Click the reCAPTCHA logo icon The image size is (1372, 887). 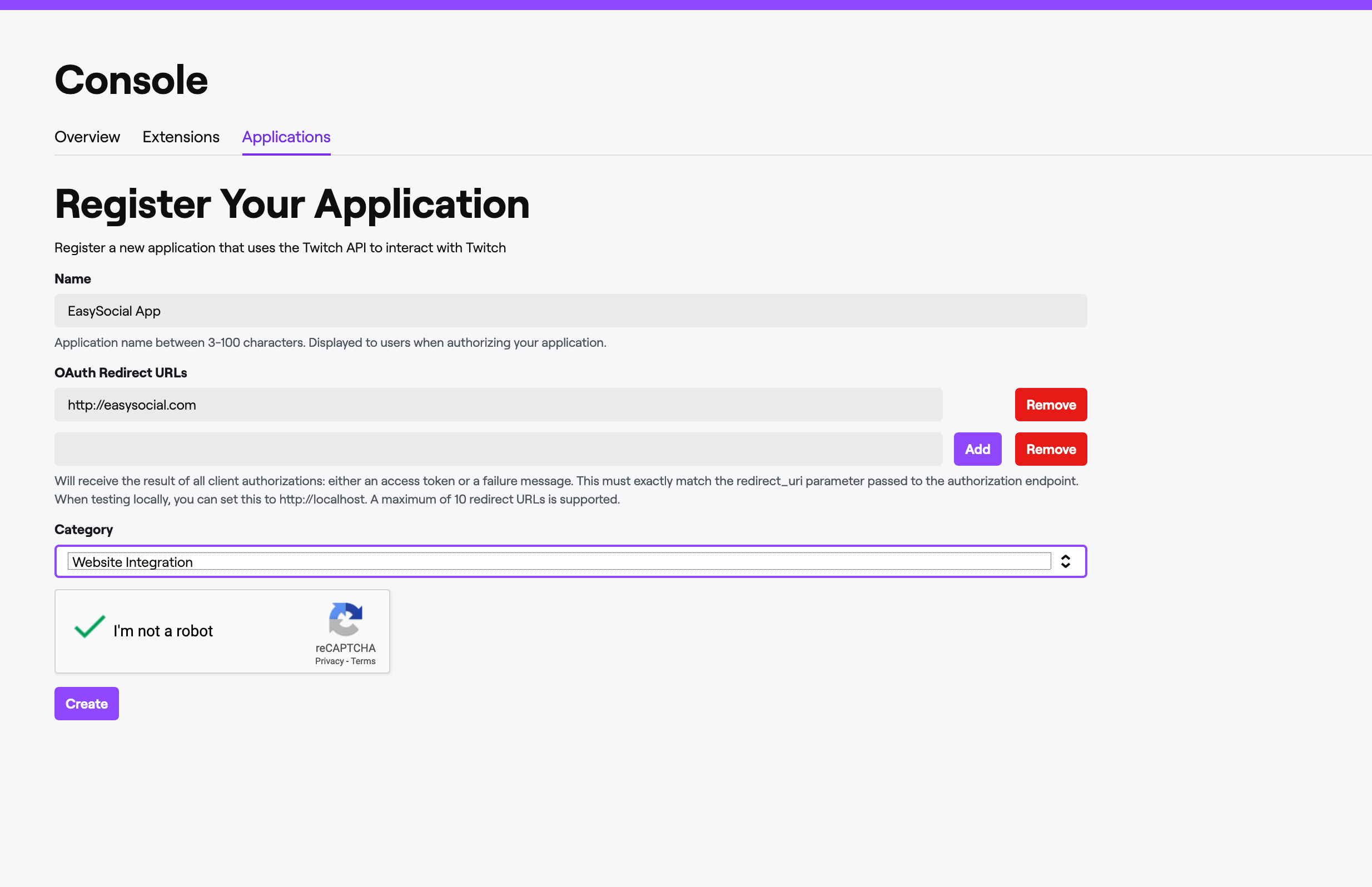point(345,619)
